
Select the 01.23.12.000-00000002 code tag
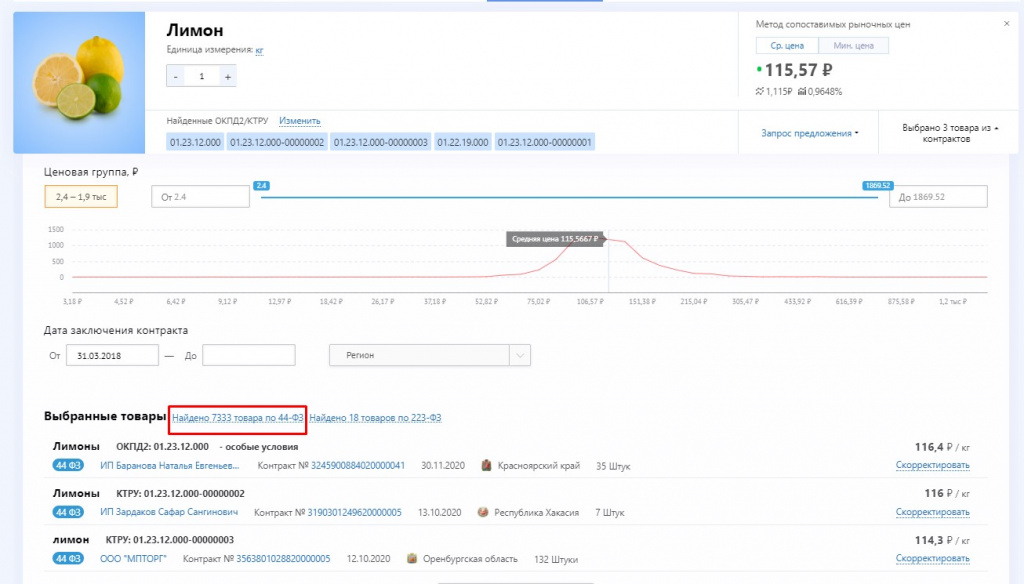pos(277,142)
